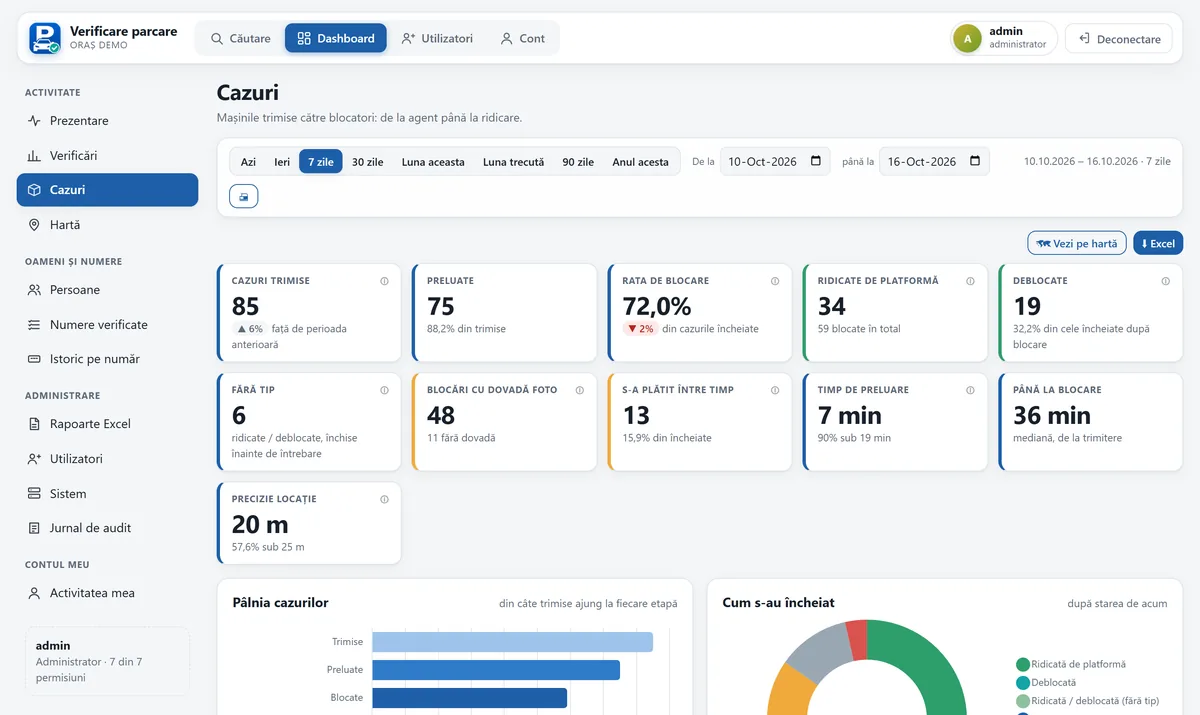The image size is (1200, 715).
Task: Click the admin avatar circle
Action: click(967, 38)
